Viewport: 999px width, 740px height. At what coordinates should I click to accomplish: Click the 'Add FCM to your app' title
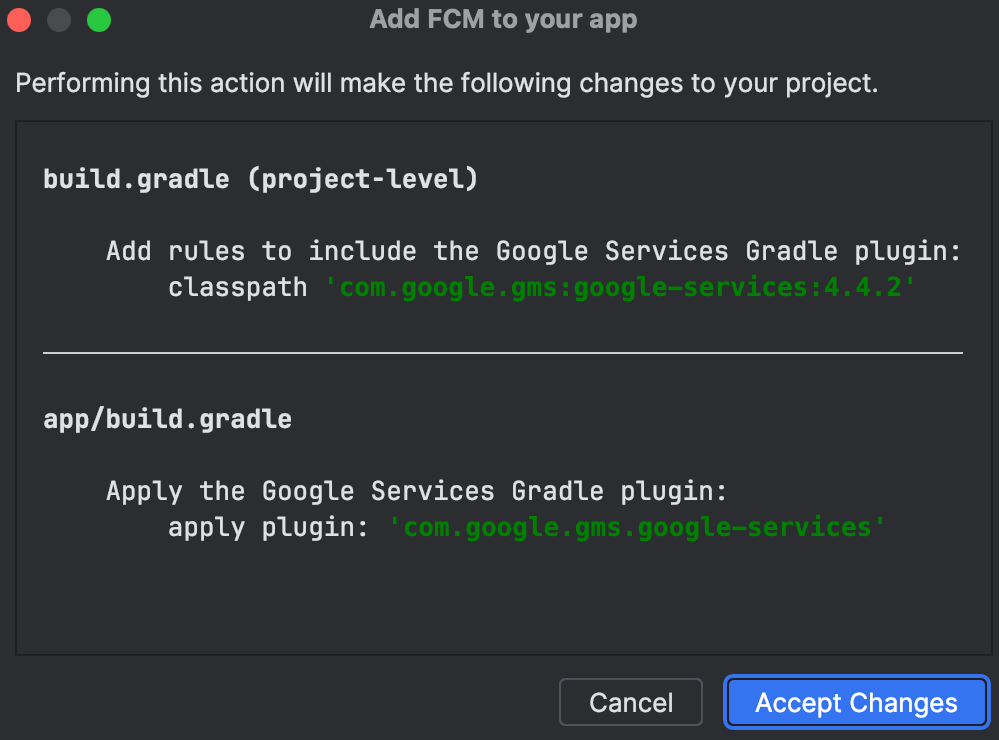(503, 19)
